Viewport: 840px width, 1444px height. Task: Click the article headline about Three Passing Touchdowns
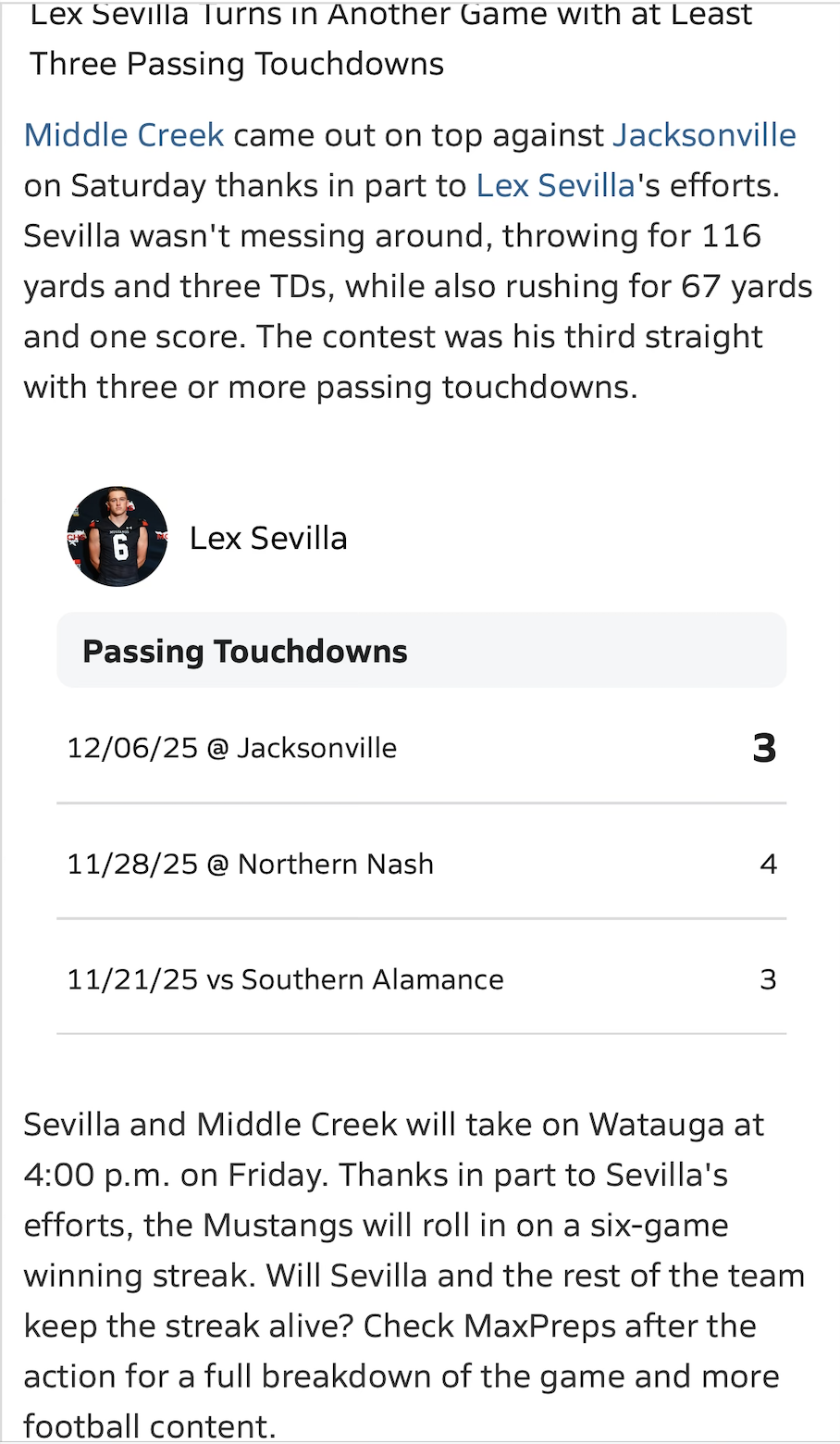[237, 63]
